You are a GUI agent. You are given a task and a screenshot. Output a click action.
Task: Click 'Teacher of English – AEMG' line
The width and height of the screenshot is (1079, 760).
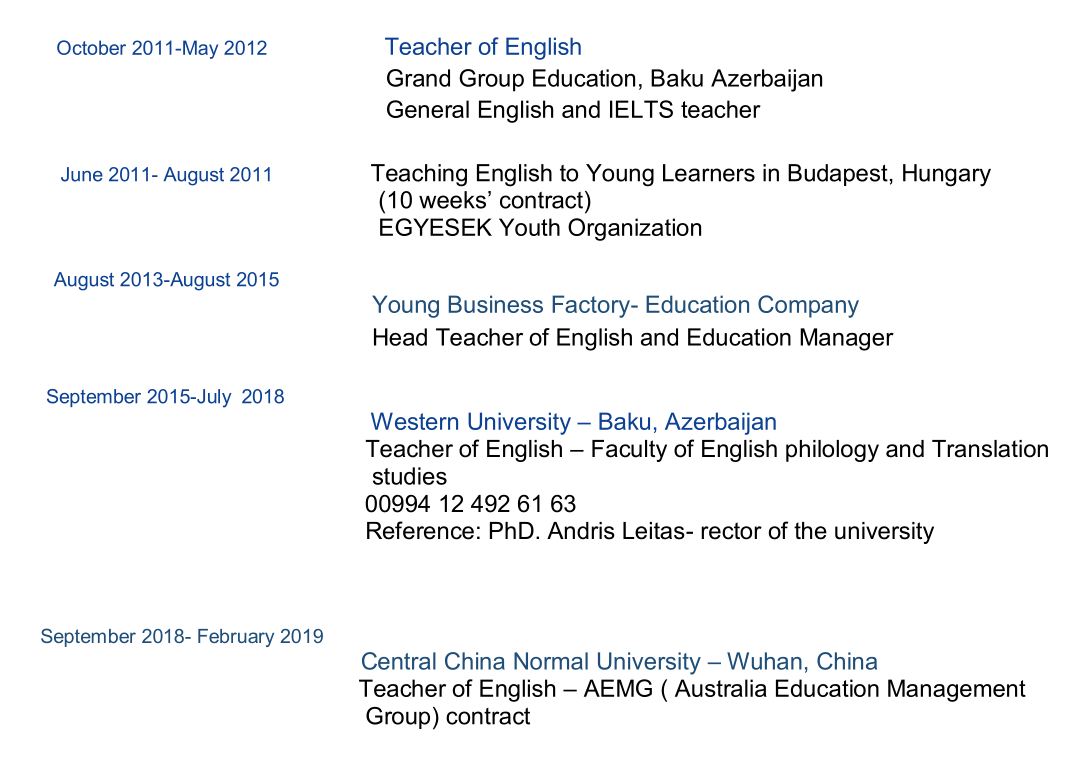(691, 689)
